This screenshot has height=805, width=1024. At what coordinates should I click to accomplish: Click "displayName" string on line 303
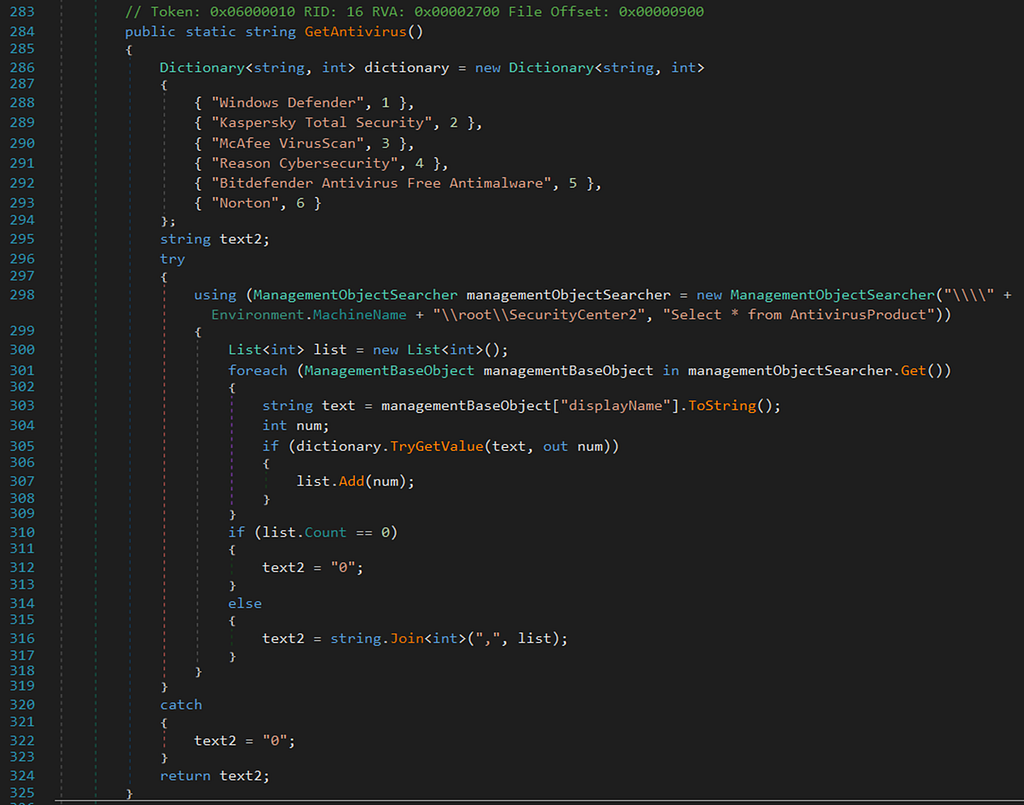point(615,405)
